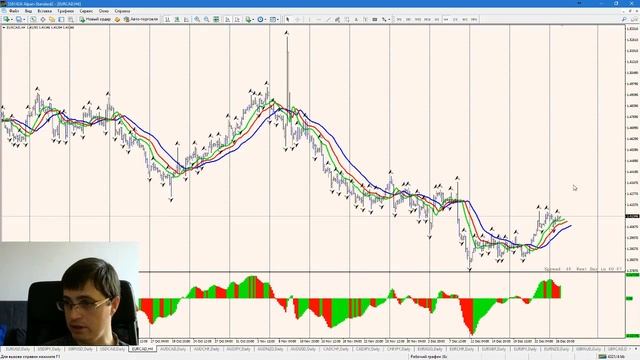Switch to AUDCAD,Daily chart tab

173,349
